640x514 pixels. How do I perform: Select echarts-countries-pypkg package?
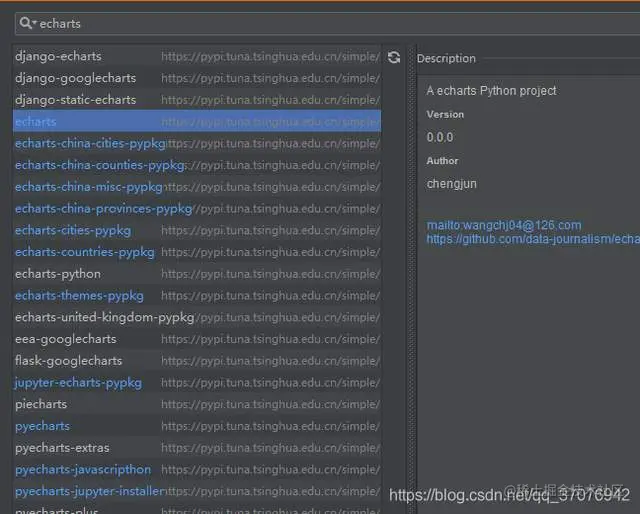click(x=197, y=252)
